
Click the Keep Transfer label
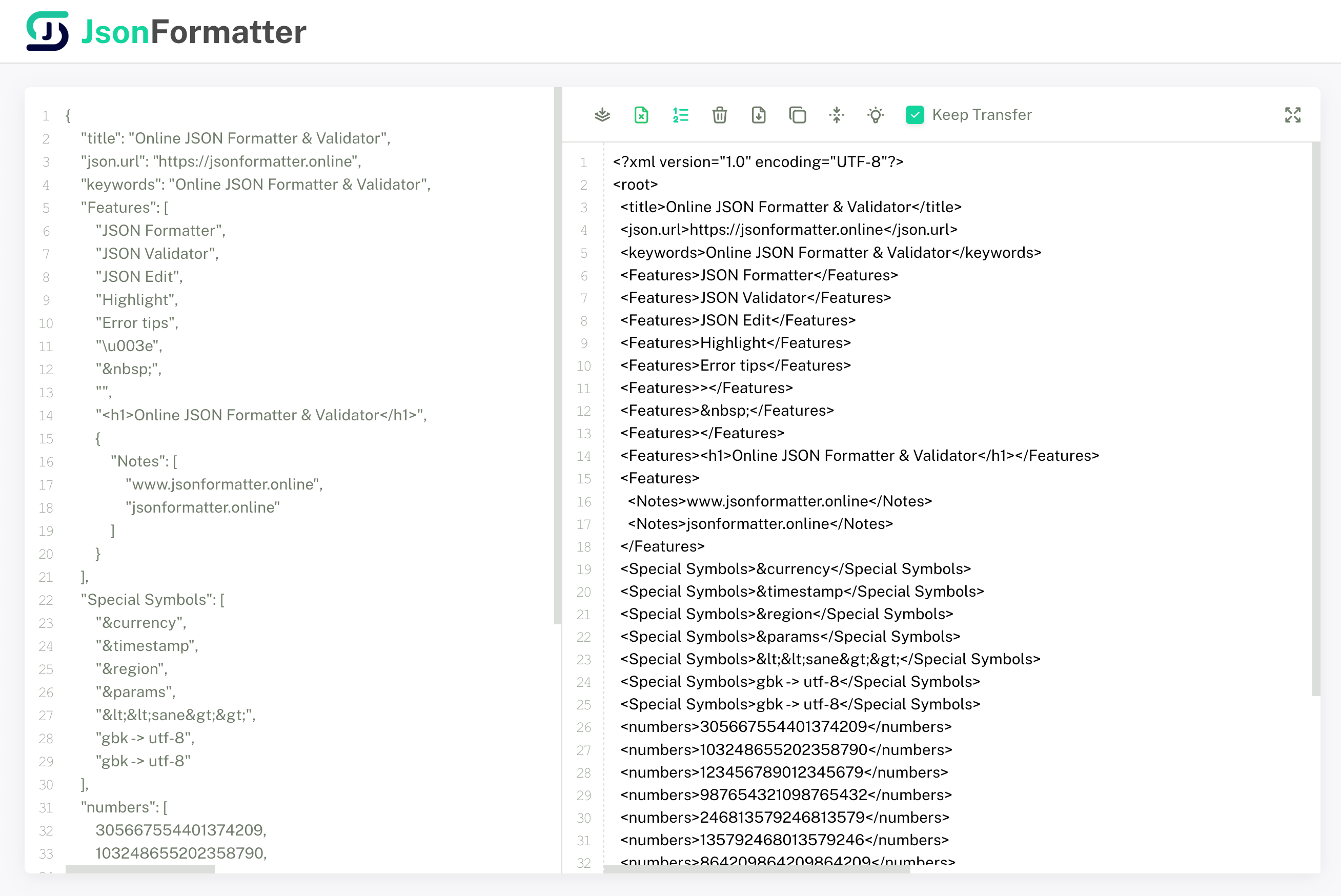coord(982,115)
